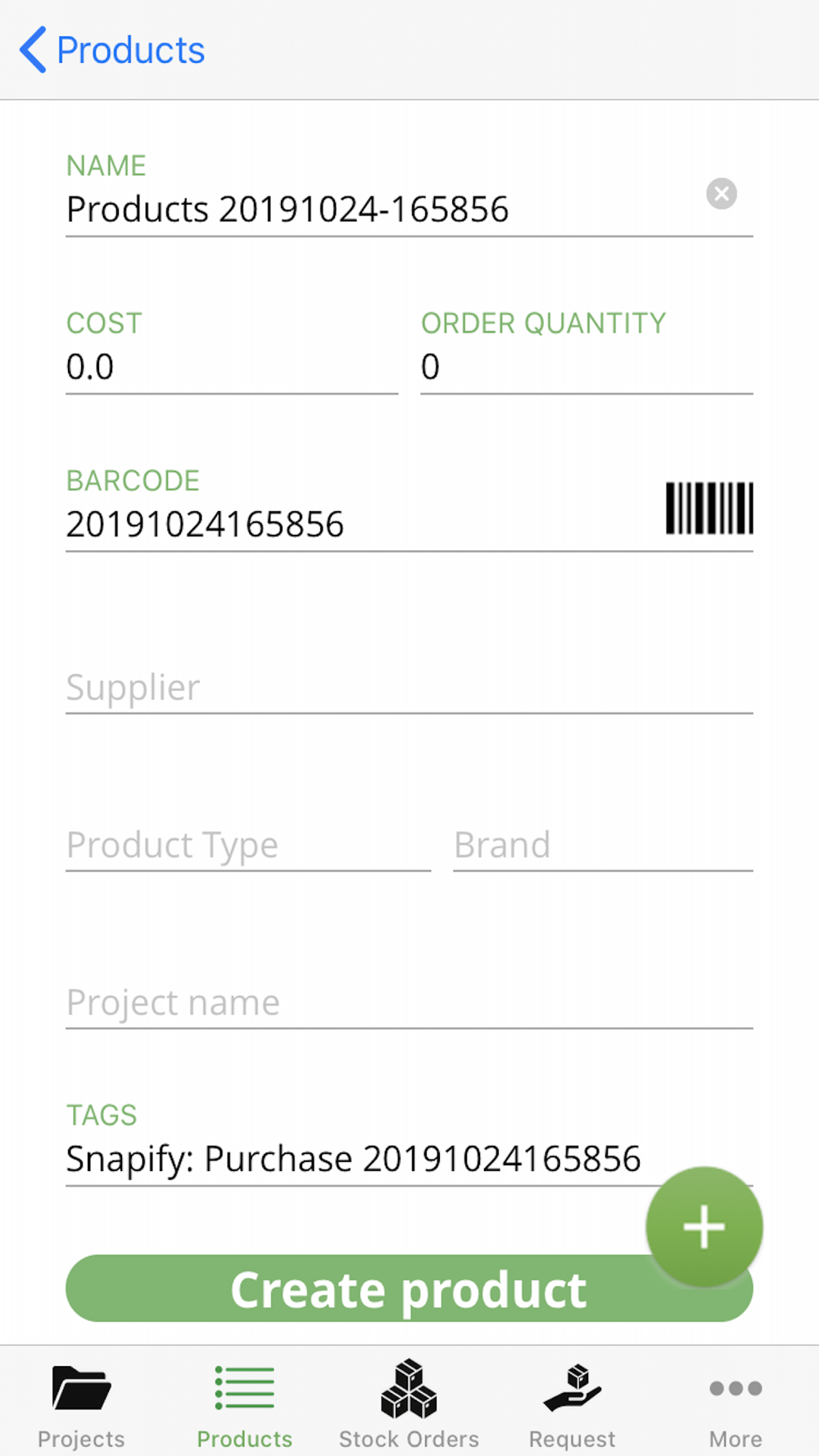The height and width of the screenshot is (1456, 819).
Task: Tap the green plus floating button
Action: coord(704,1227)
